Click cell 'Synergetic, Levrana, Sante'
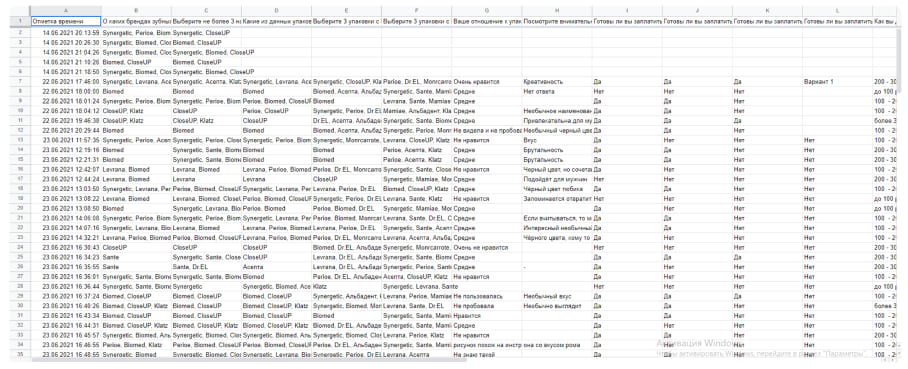 [x=421, y=285]
